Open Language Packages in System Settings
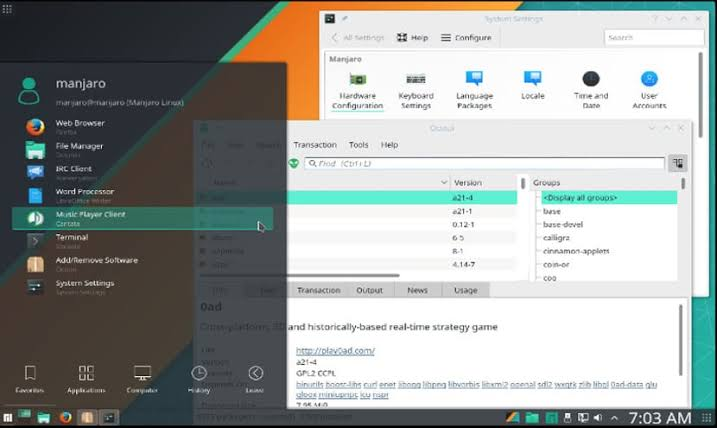Screen dimensions: 717x428 click(474, 91)
